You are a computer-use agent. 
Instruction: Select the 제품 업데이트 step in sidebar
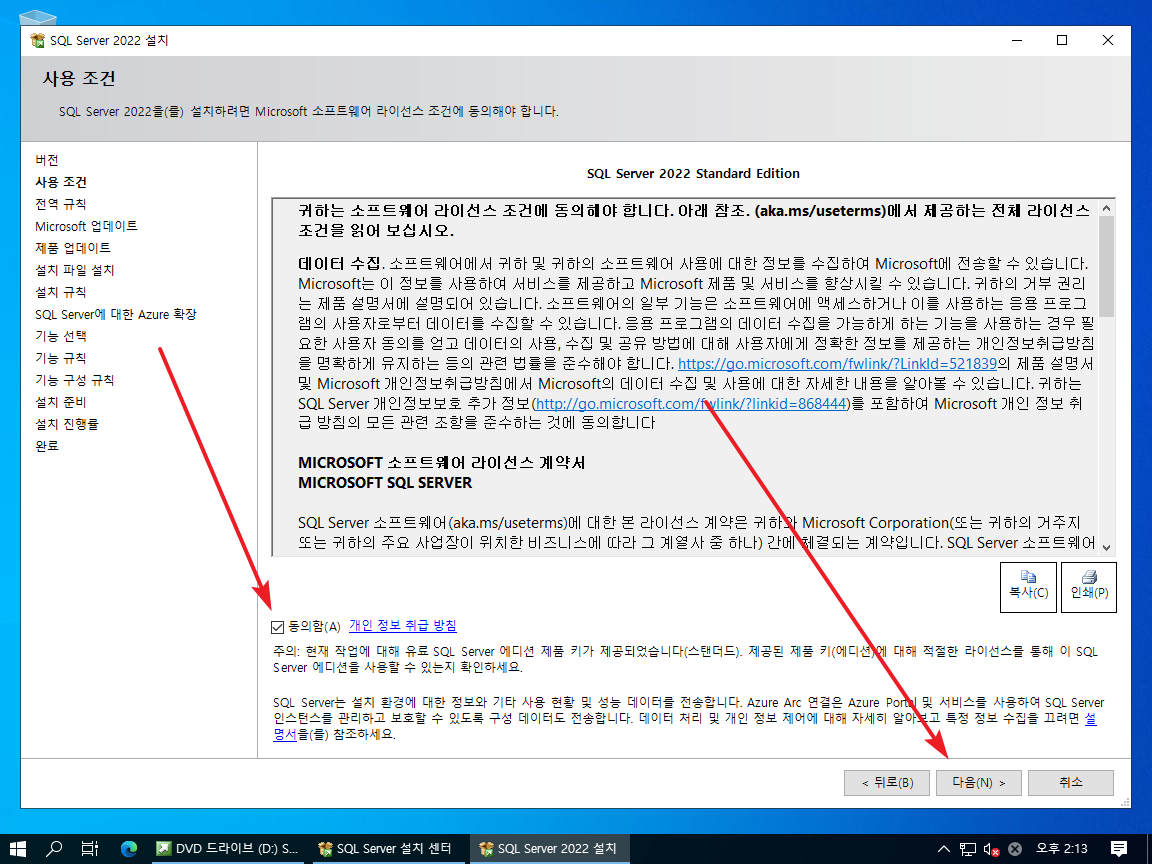[x=73, y=248]
